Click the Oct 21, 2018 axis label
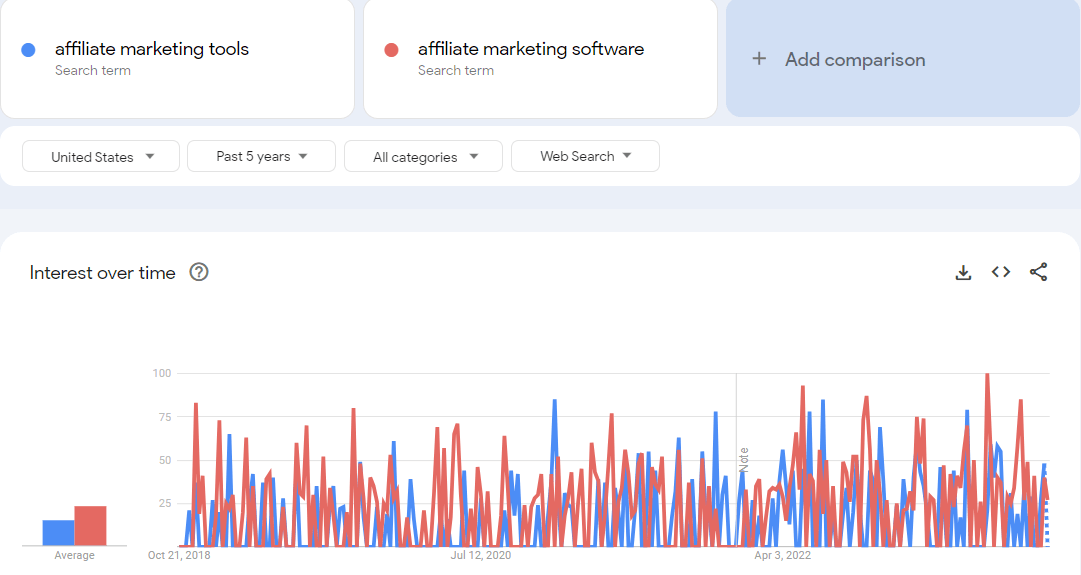Image resolution: width=1081 pixels, height=575 pixels. pos(179,555)
